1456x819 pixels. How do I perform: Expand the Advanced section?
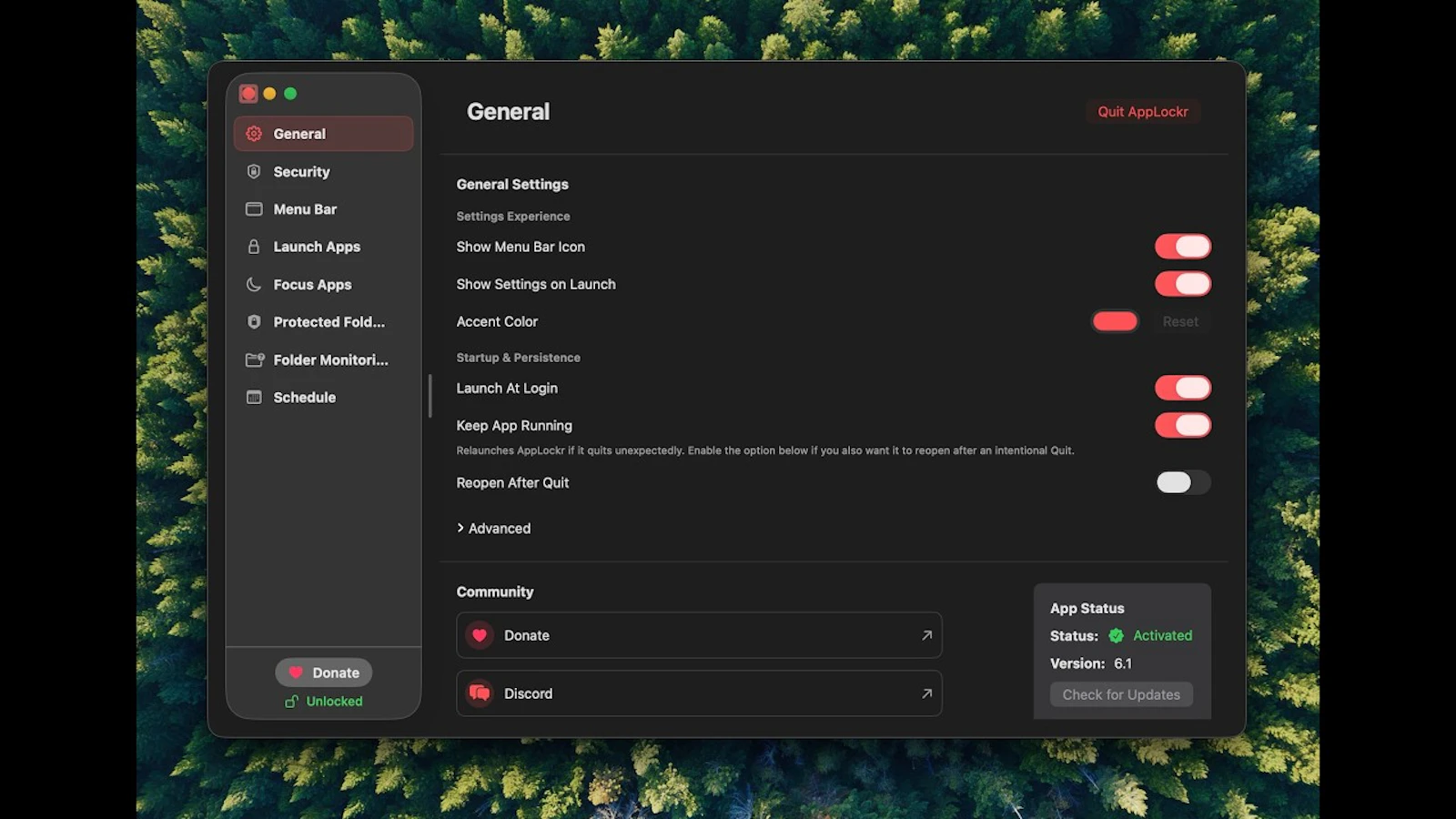493,528
